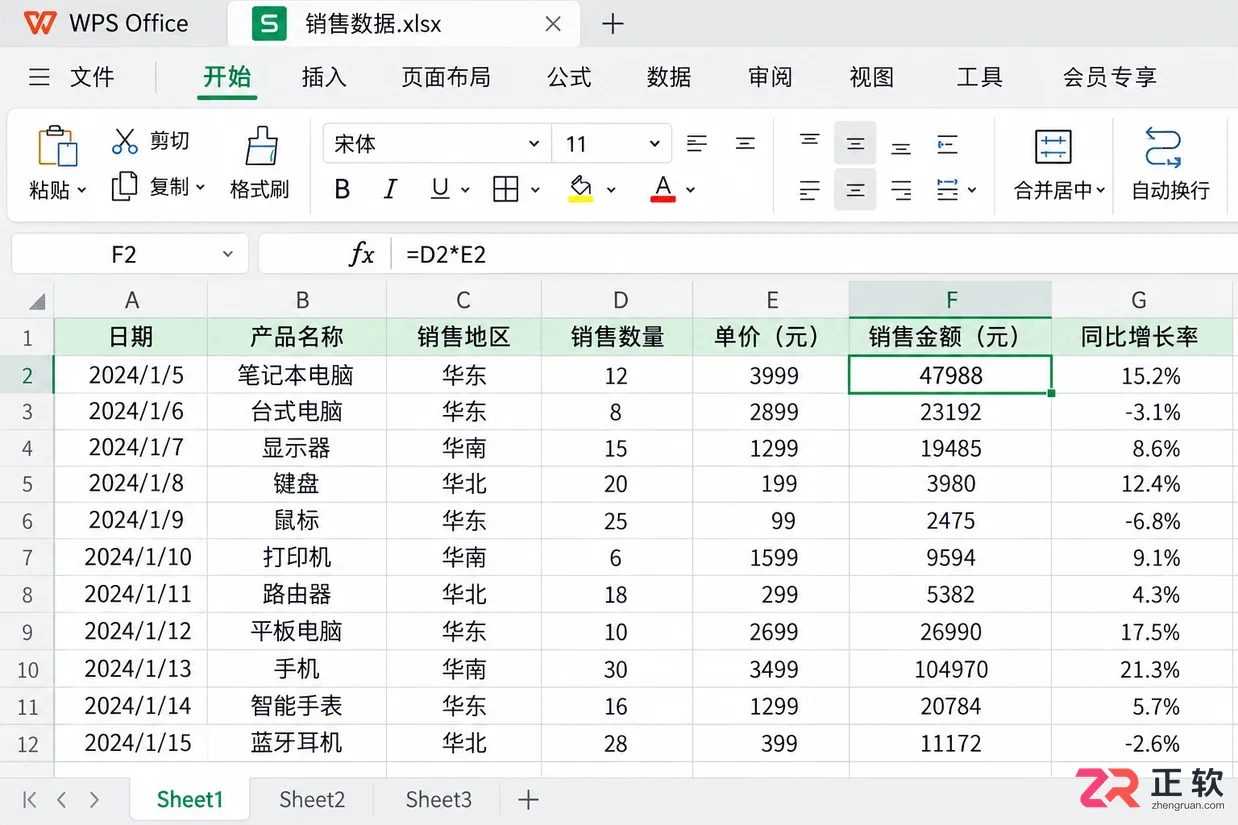Toggle Bold formatting
This screenshot has width=1238, height=825.
[x=342, y=189]
